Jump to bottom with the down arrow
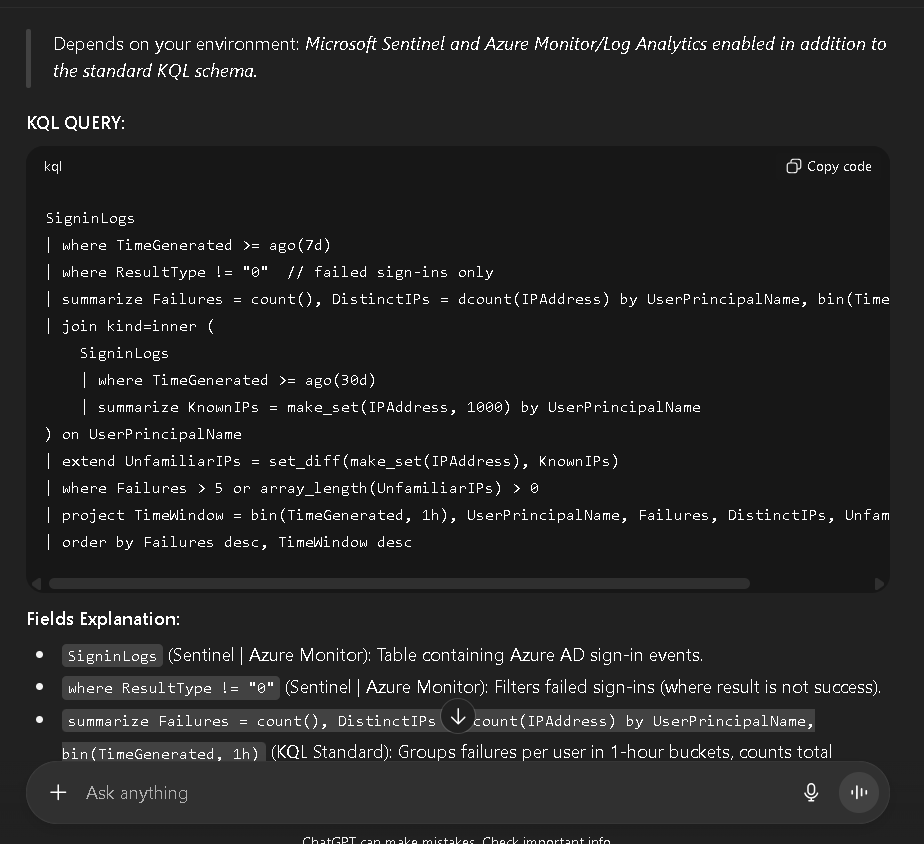Image resolution: width=924 pixels, height=844 pixels. (x=458, y=717)
